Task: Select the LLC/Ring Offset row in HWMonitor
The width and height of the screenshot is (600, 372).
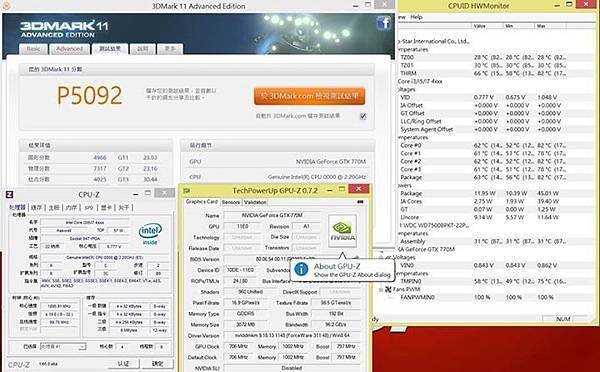Action: tap(483, 121)
